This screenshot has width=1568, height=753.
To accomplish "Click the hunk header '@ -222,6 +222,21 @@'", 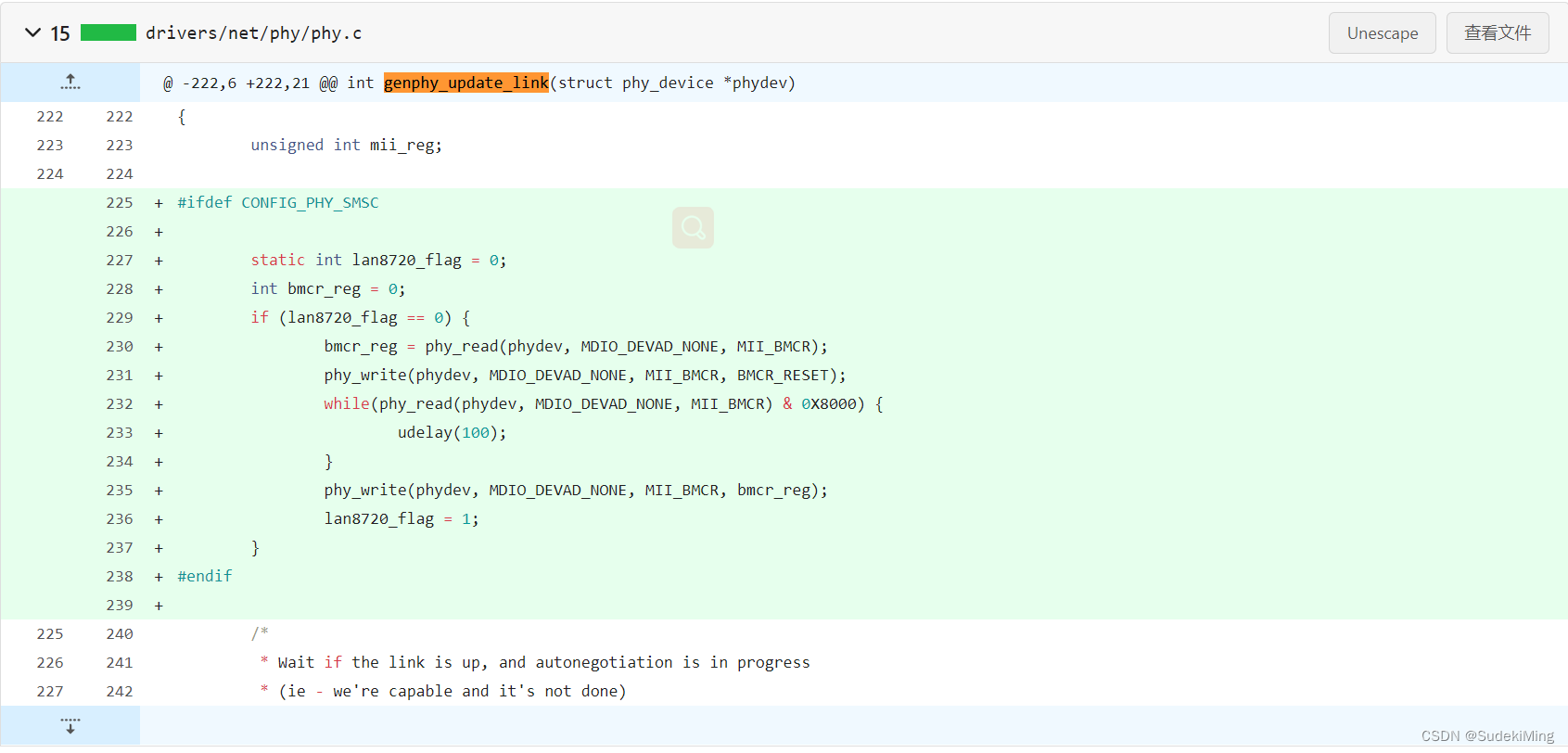I will coord(250,83).
